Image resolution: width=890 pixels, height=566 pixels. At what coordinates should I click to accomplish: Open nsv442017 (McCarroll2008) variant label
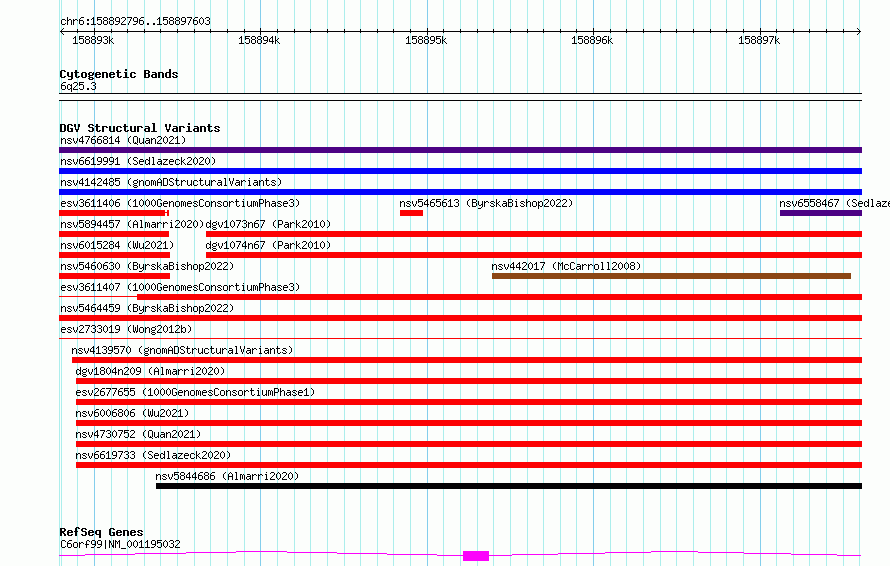[x=566, y=266]
